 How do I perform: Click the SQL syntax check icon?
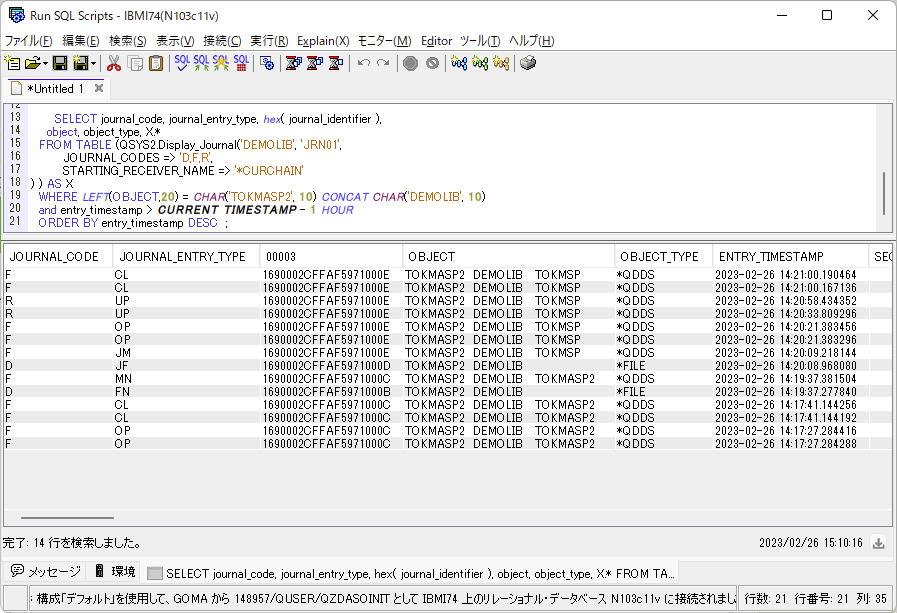point(182,63)
